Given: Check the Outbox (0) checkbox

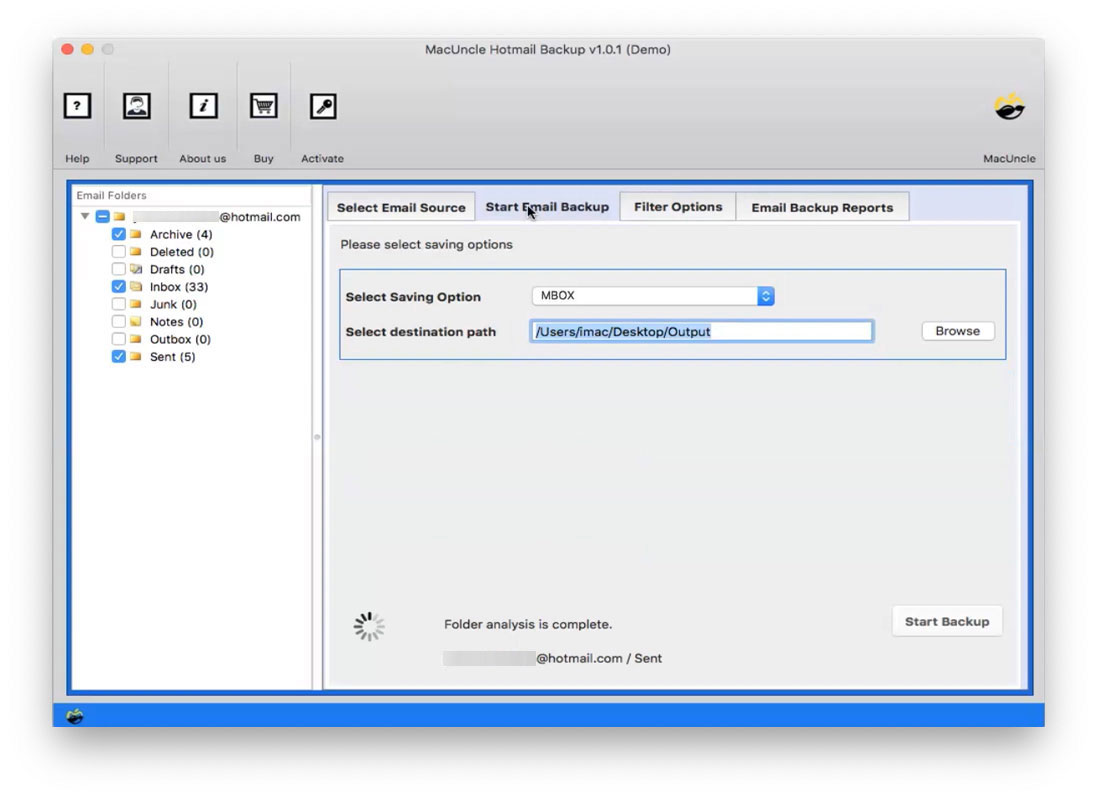Looking at the screenshot, I should click(x=119, y=339).
